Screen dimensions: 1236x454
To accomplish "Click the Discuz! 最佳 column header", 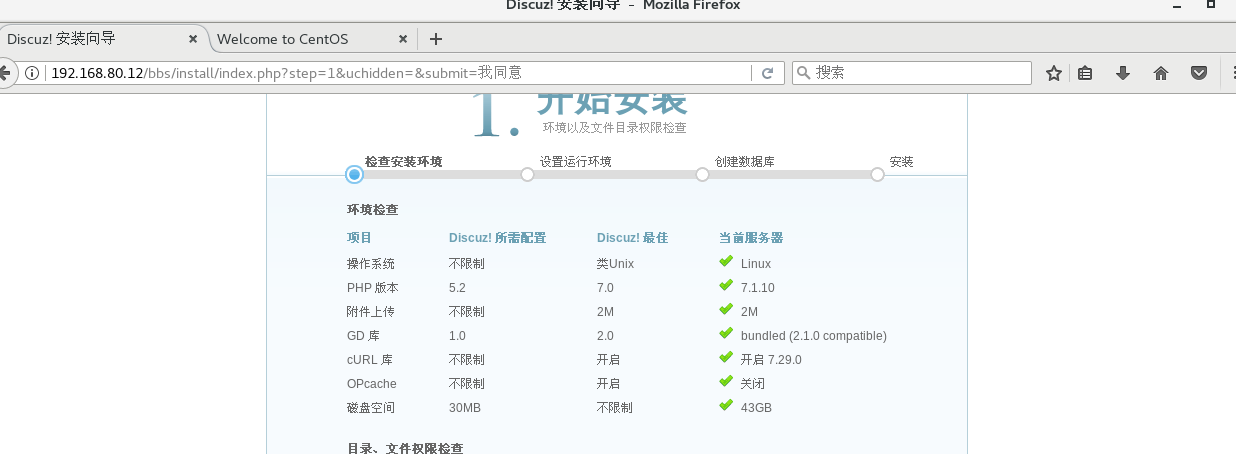I will pos(632,238).
